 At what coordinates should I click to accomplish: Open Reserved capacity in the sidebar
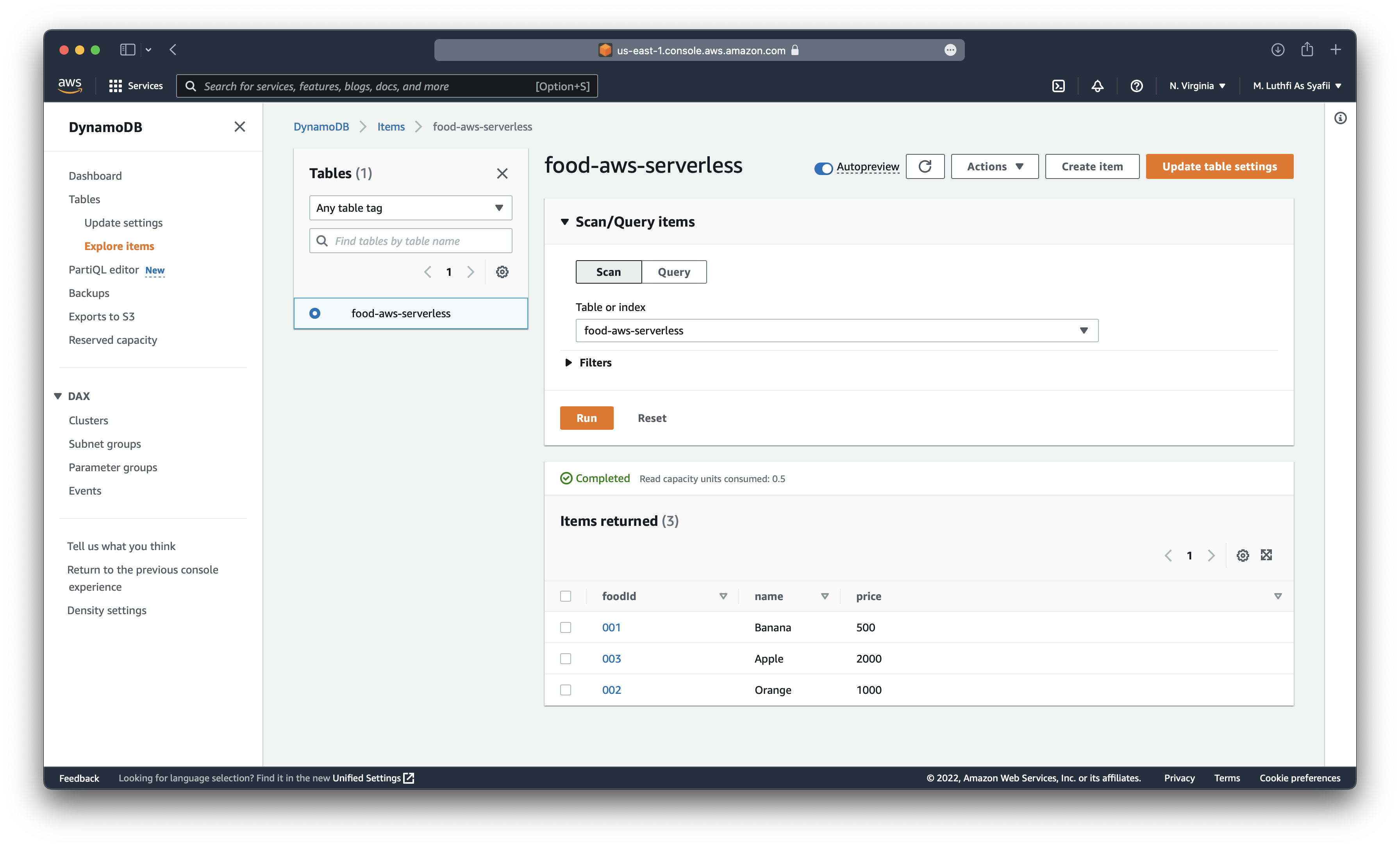click(113, 340)
